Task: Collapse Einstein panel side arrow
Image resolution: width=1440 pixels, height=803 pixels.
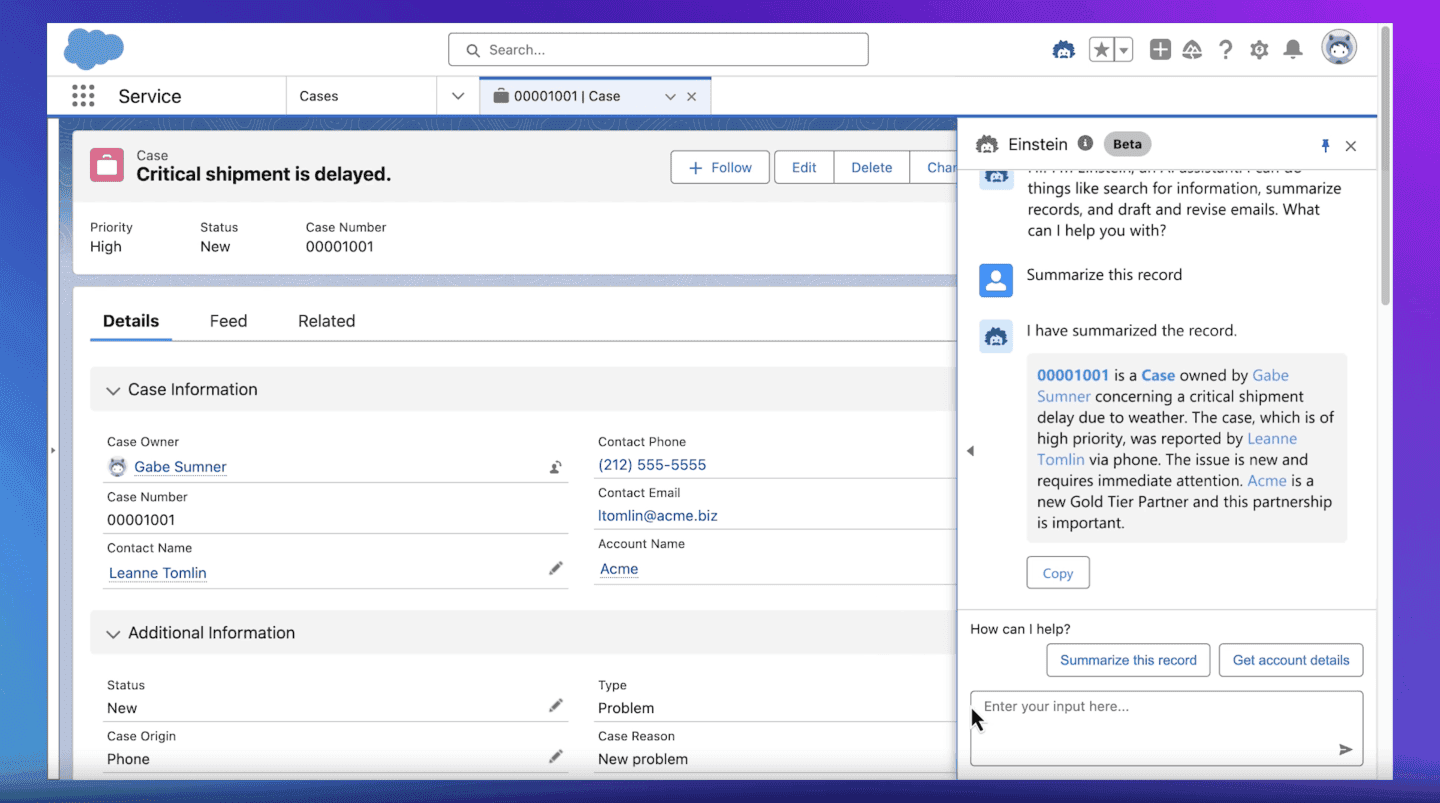Action: point(970,451)
